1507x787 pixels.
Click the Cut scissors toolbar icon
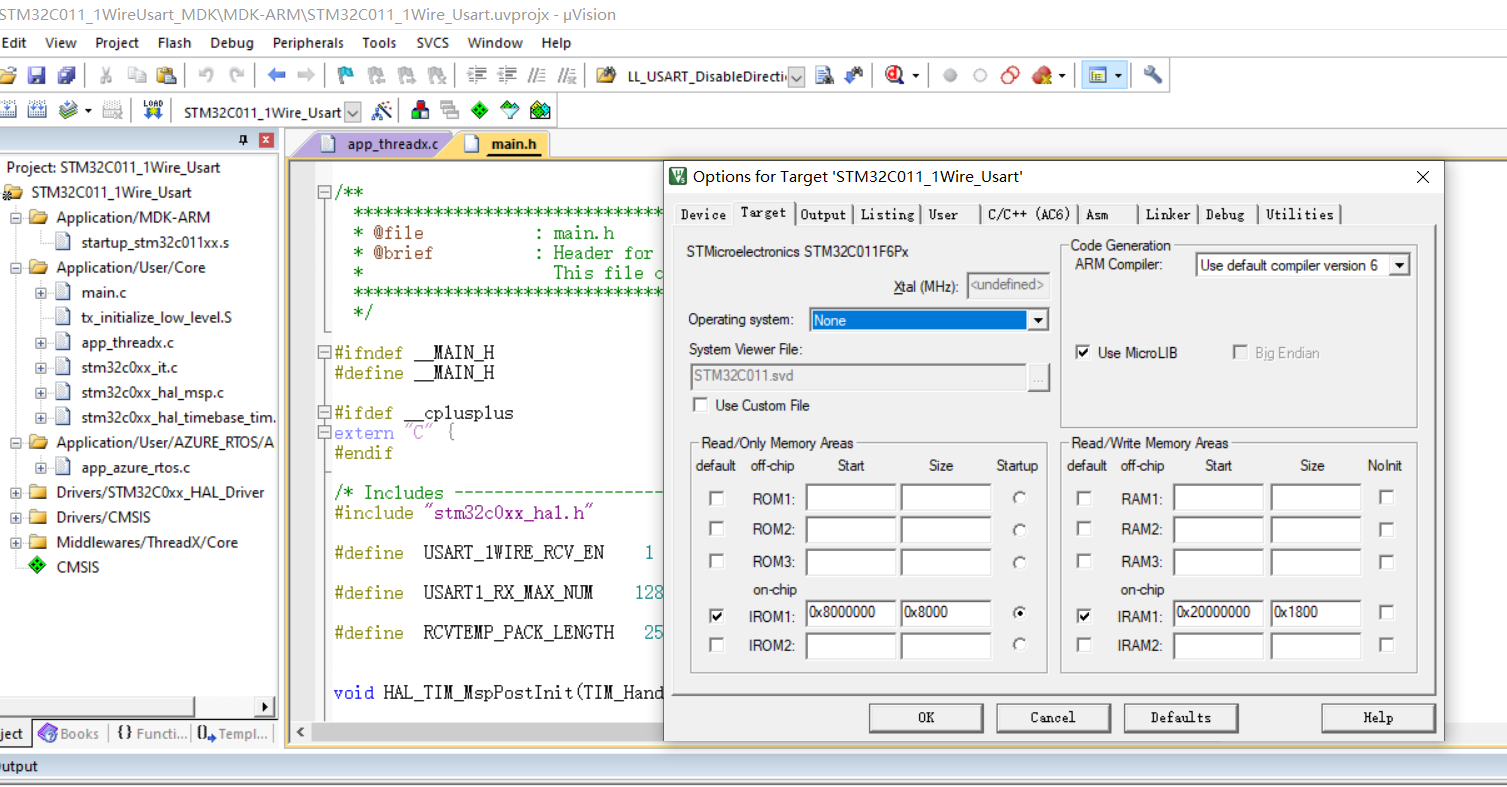(106, 75)
